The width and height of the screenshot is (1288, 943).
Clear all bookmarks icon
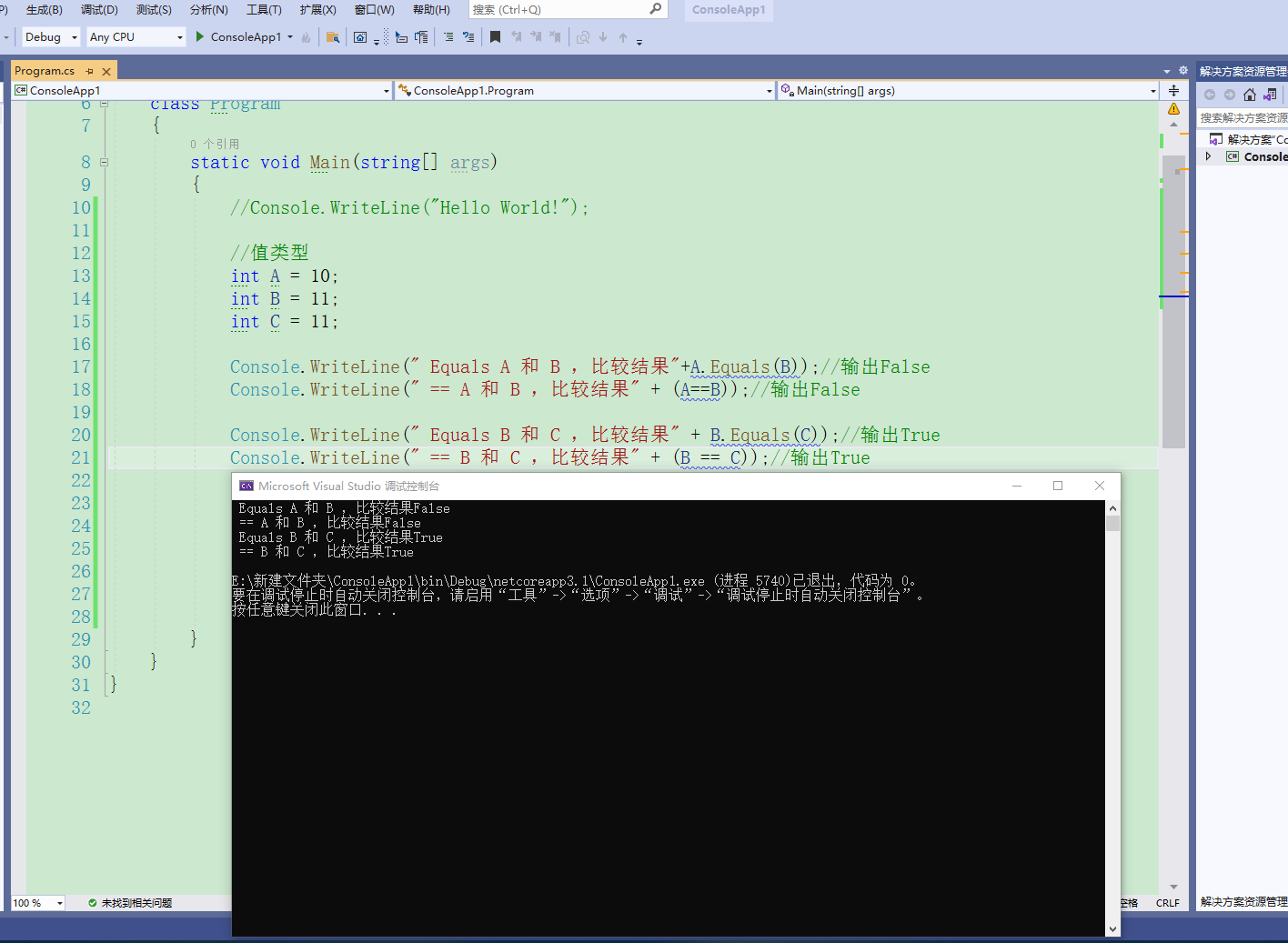[556, 37]
